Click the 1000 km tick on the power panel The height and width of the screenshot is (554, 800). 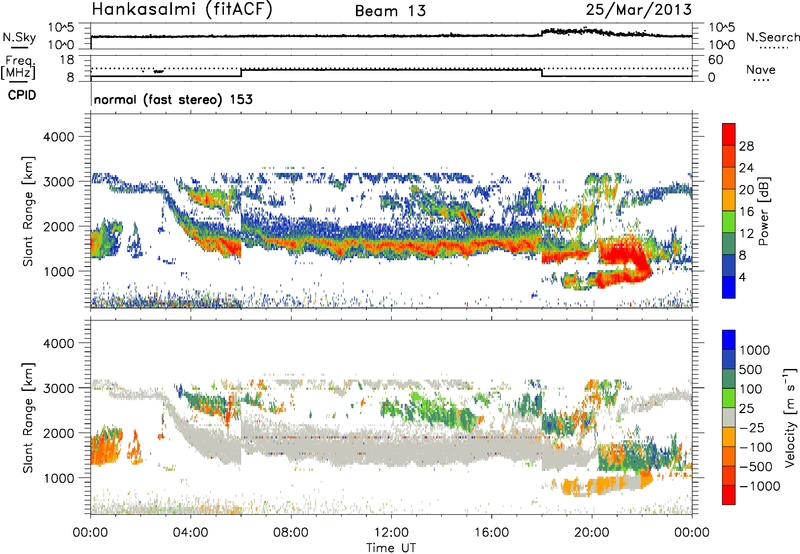click(x=58, y=271)
